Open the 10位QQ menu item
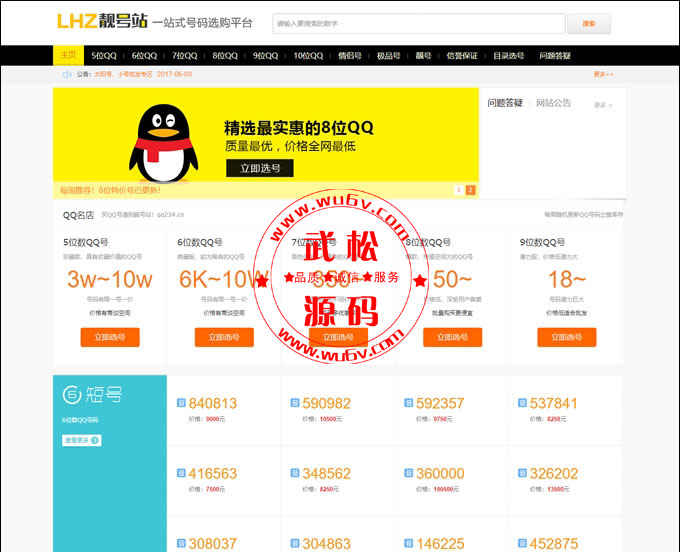 tap(308, 56)
